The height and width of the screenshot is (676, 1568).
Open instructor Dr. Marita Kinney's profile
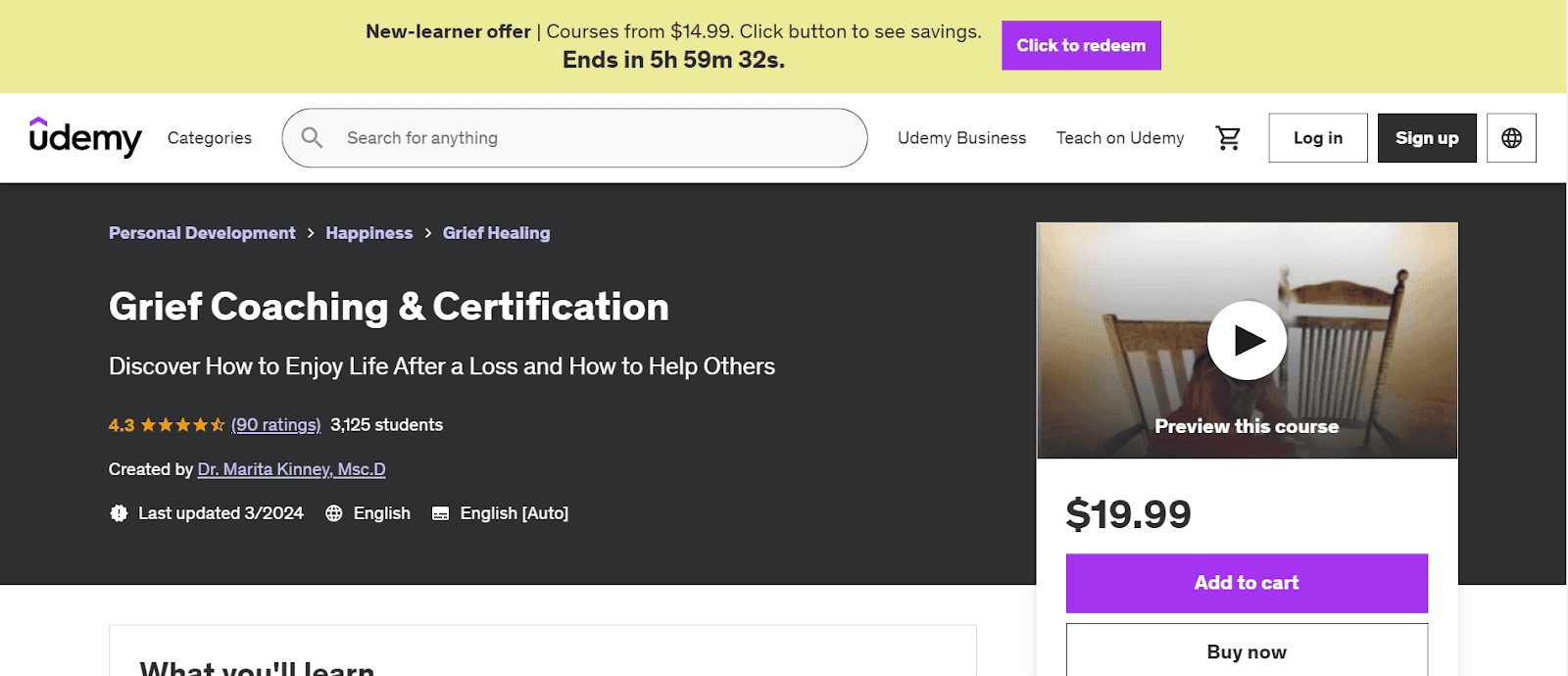click(291, 469)
